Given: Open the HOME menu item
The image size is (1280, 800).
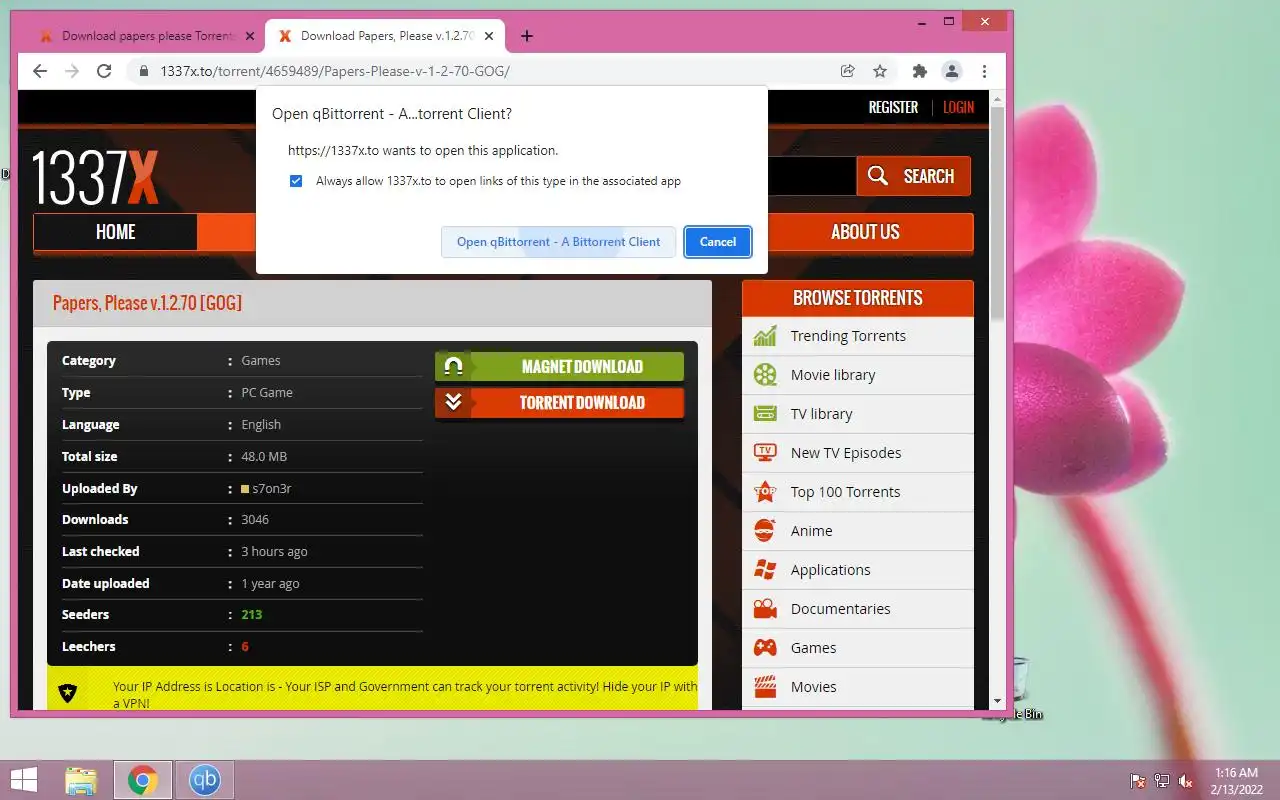Looking at the screenshot, I should tap(115, 232).
